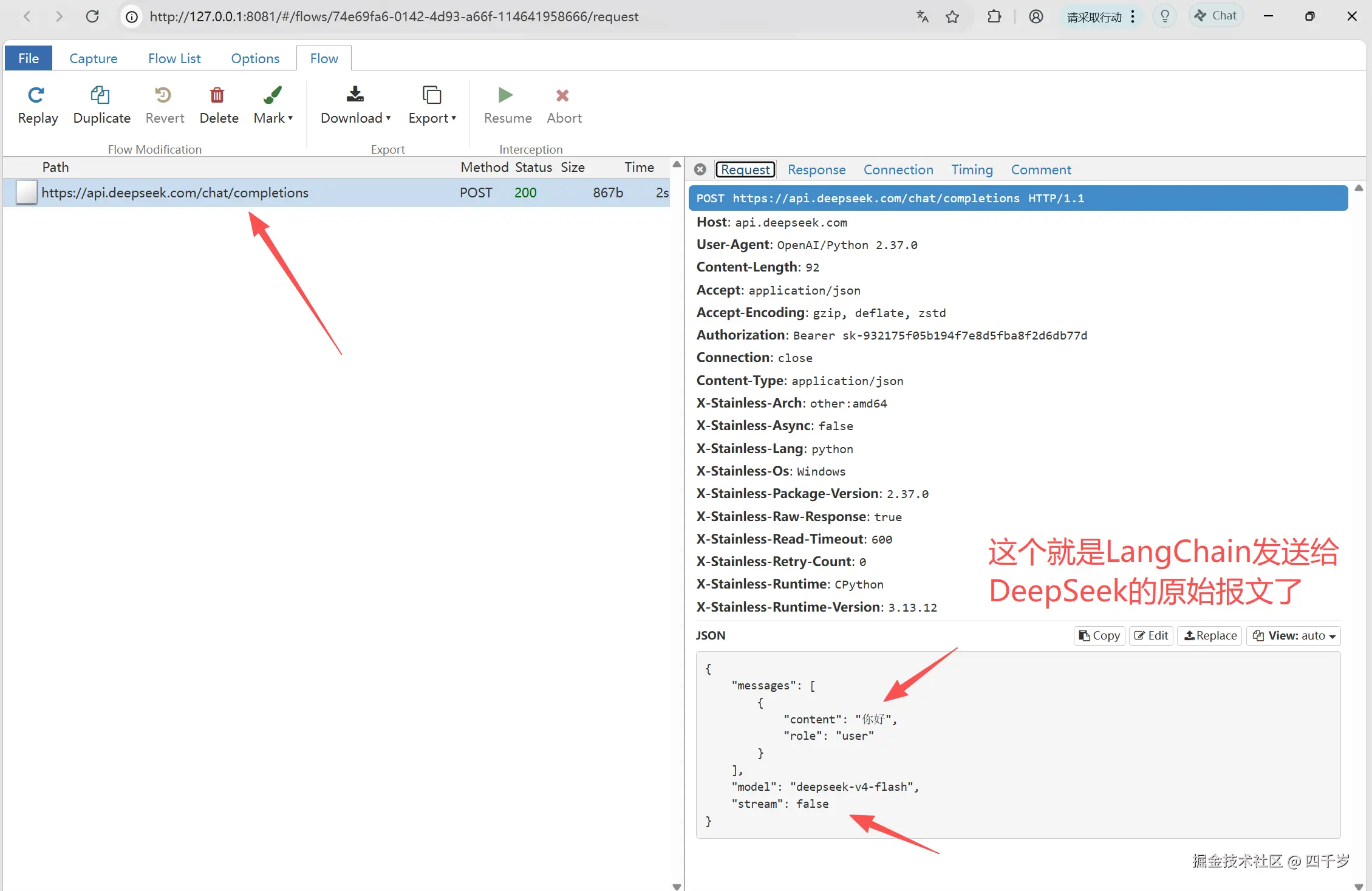This screenshot has width=1372, height=891.
Task: Click the User-Agent header value
Action: (847, 245)
